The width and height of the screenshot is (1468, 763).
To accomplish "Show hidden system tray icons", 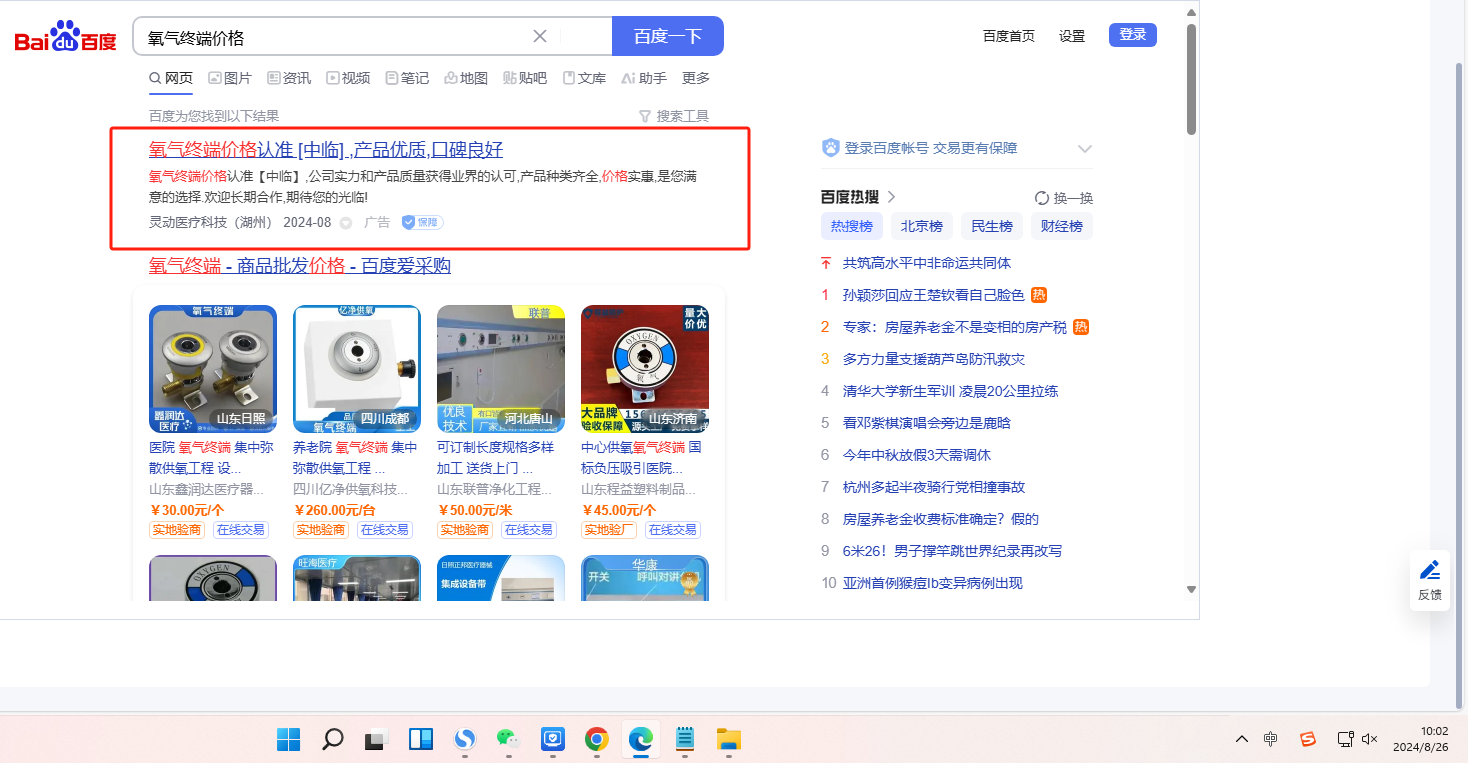I will (1242, 739).
